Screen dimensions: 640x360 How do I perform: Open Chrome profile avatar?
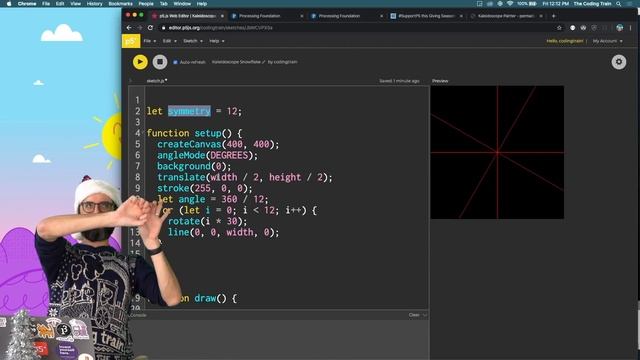point(620,28)
